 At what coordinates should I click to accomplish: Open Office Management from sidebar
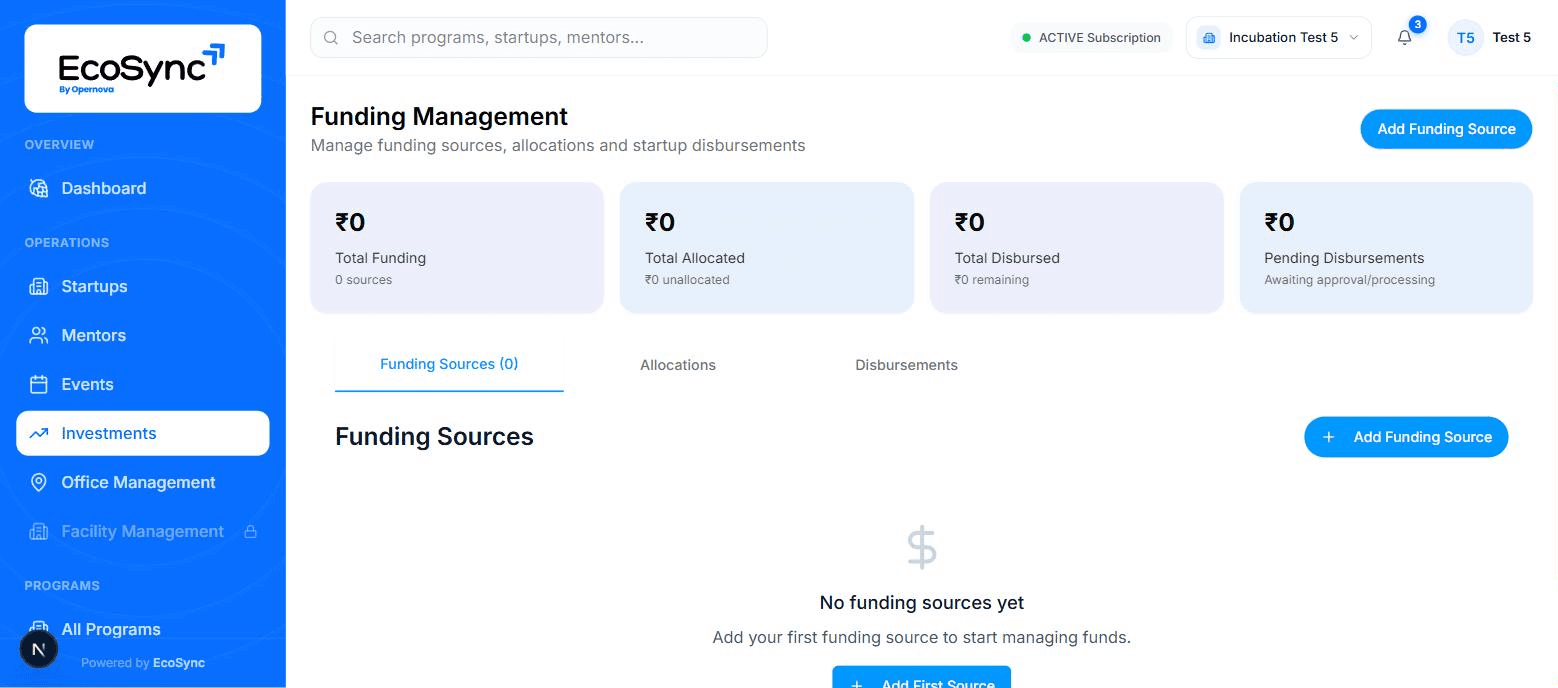coord(142,482)
